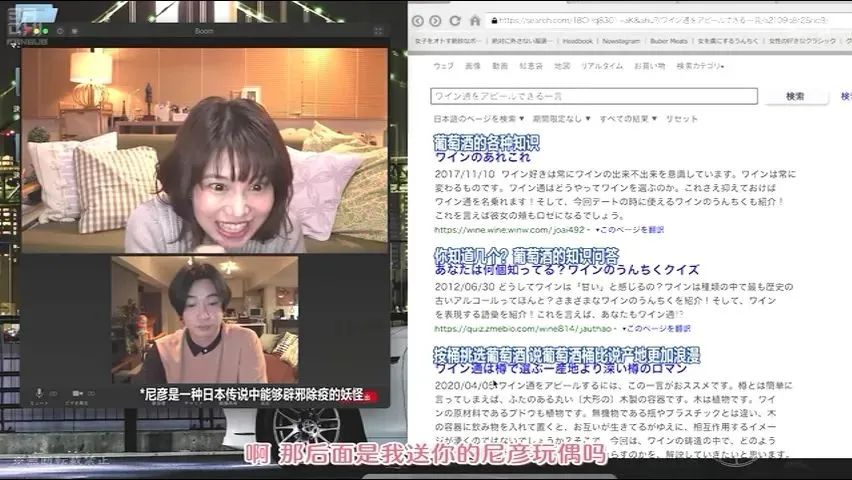Viewport: 852px width, 480px height.
Task: Click the browser forward arrow button
Action: pos(436,21)
